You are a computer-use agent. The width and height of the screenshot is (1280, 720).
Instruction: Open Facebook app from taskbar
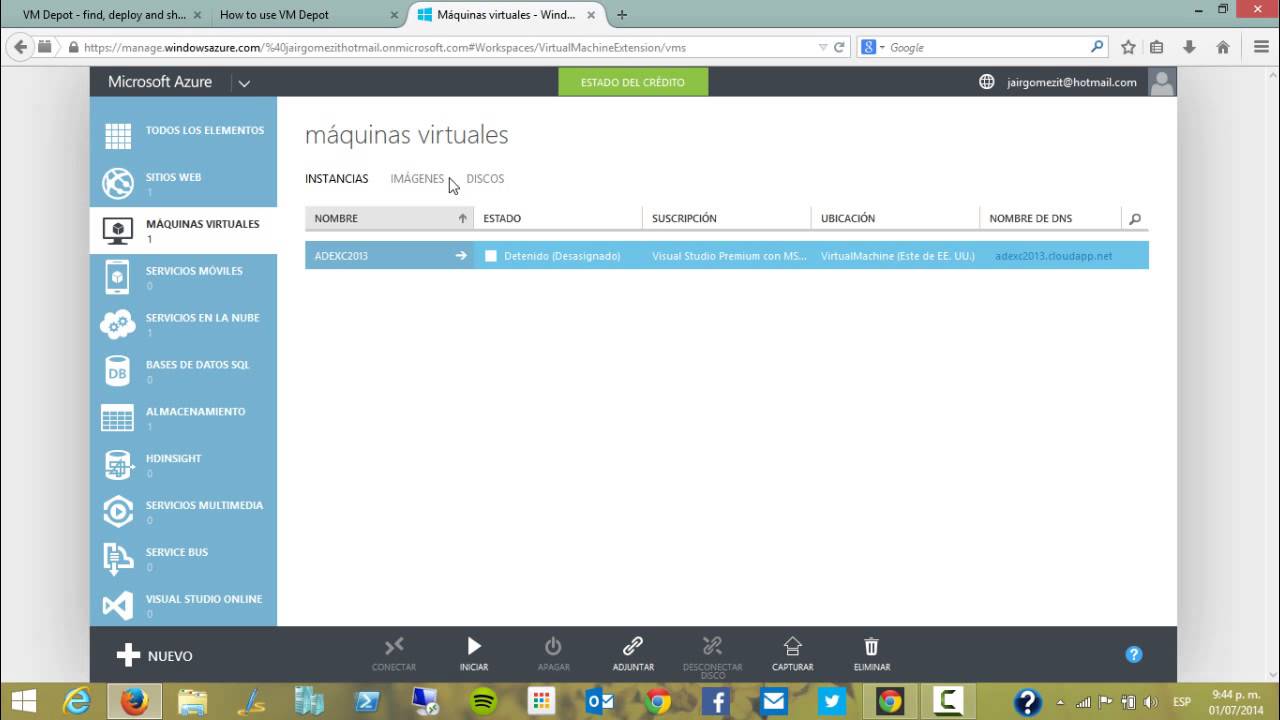click(715, 701)
